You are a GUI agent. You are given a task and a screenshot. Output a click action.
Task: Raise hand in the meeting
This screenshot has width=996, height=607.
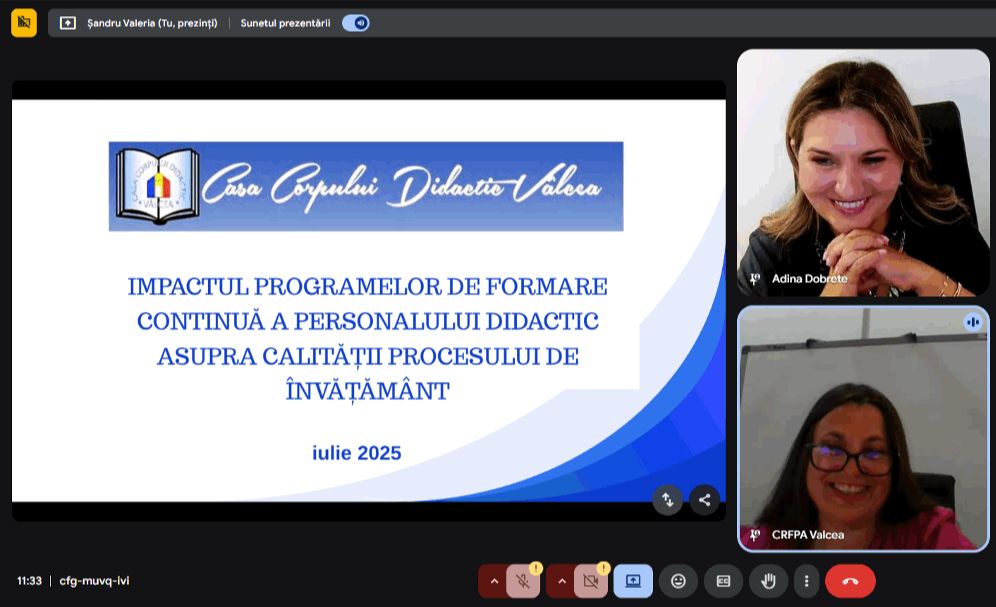click(x=768, y=581)
